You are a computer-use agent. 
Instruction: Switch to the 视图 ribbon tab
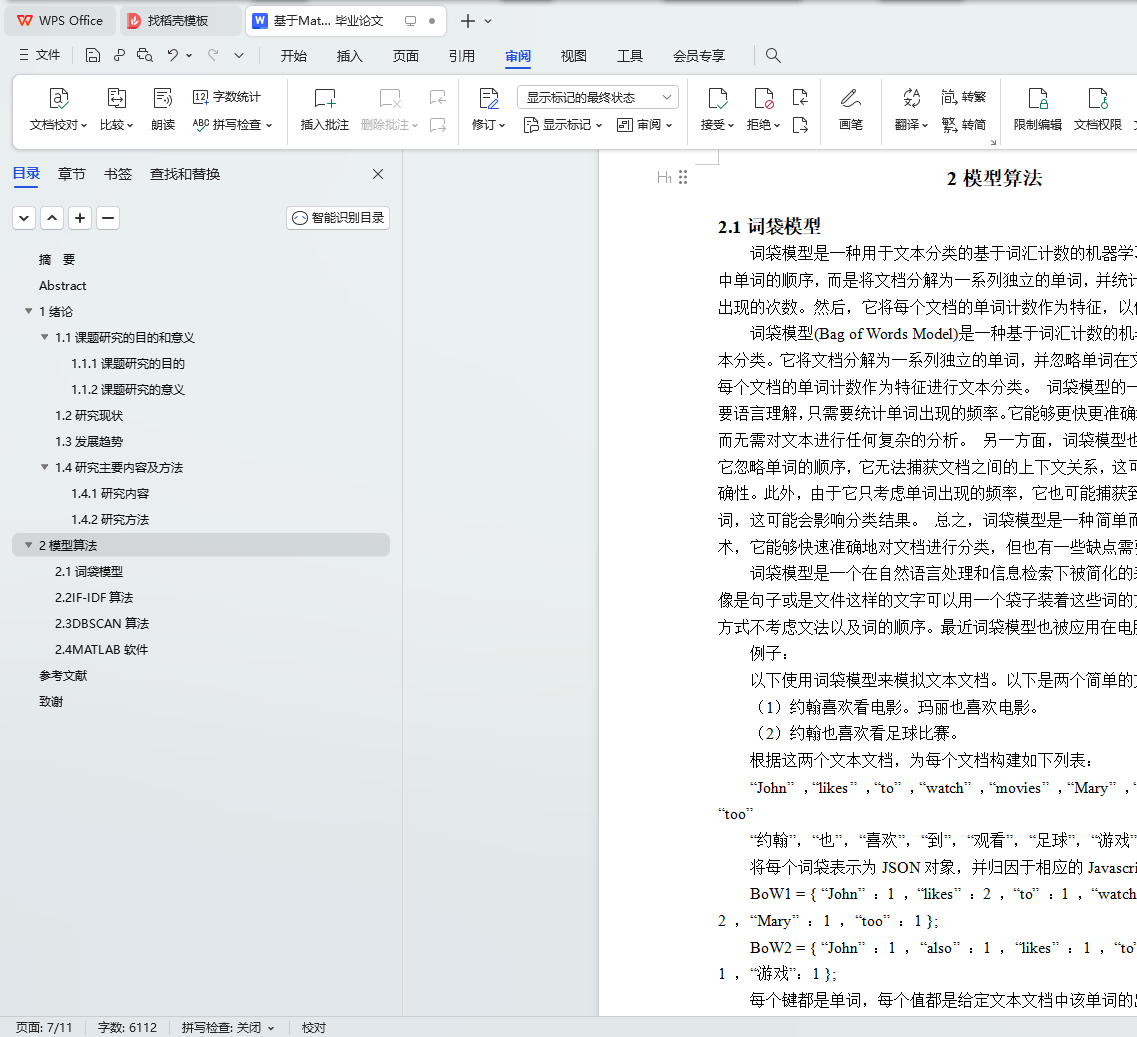[573, 56]
